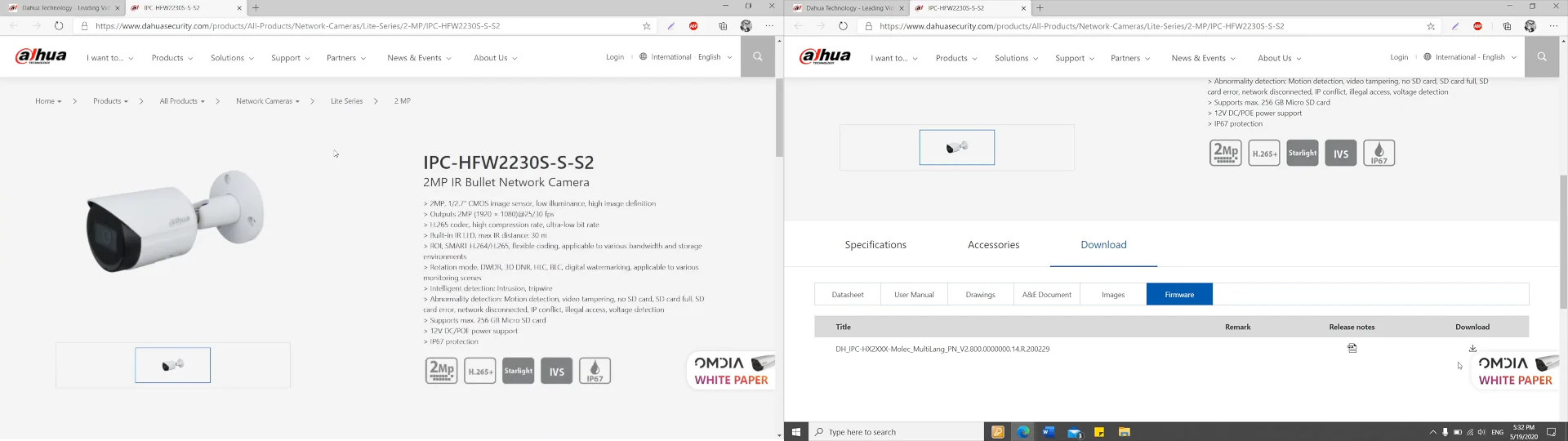Select the Images sub-tab

coord(1113,294)
